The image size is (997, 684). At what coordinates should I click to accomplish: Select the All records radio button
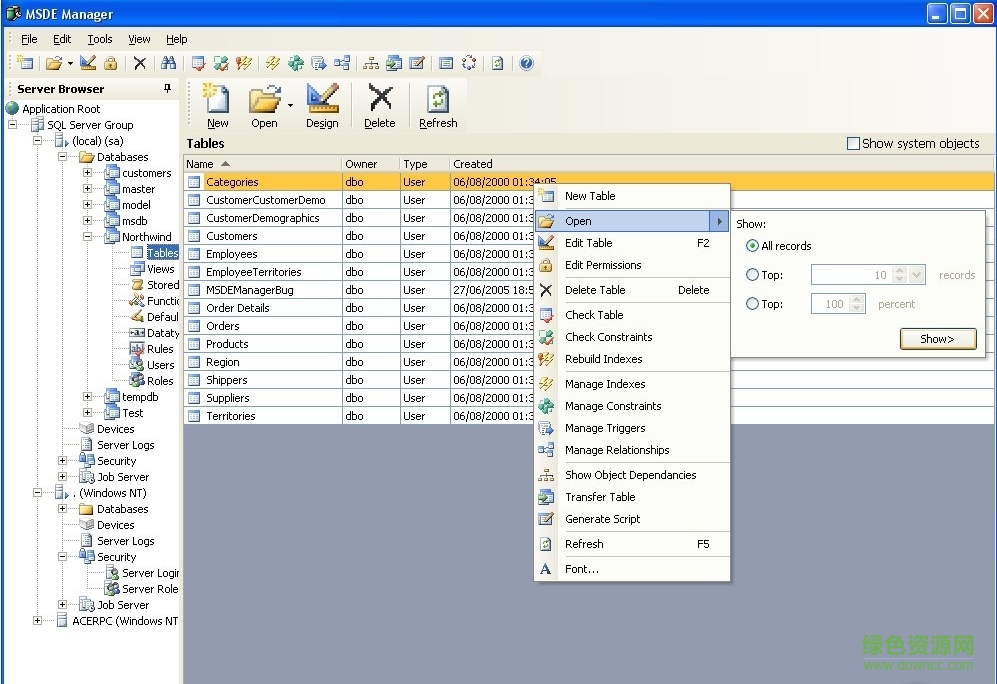[752, 245]
